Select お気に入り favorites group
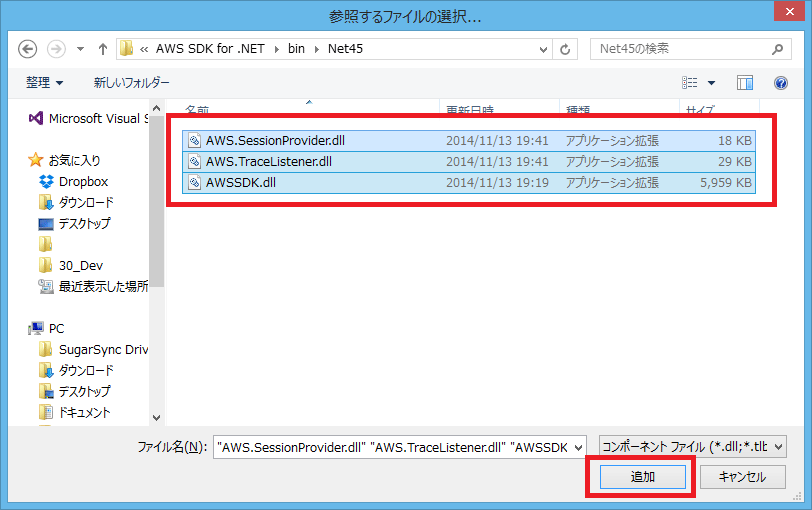812x510 pixels. (x=64, y=160)
